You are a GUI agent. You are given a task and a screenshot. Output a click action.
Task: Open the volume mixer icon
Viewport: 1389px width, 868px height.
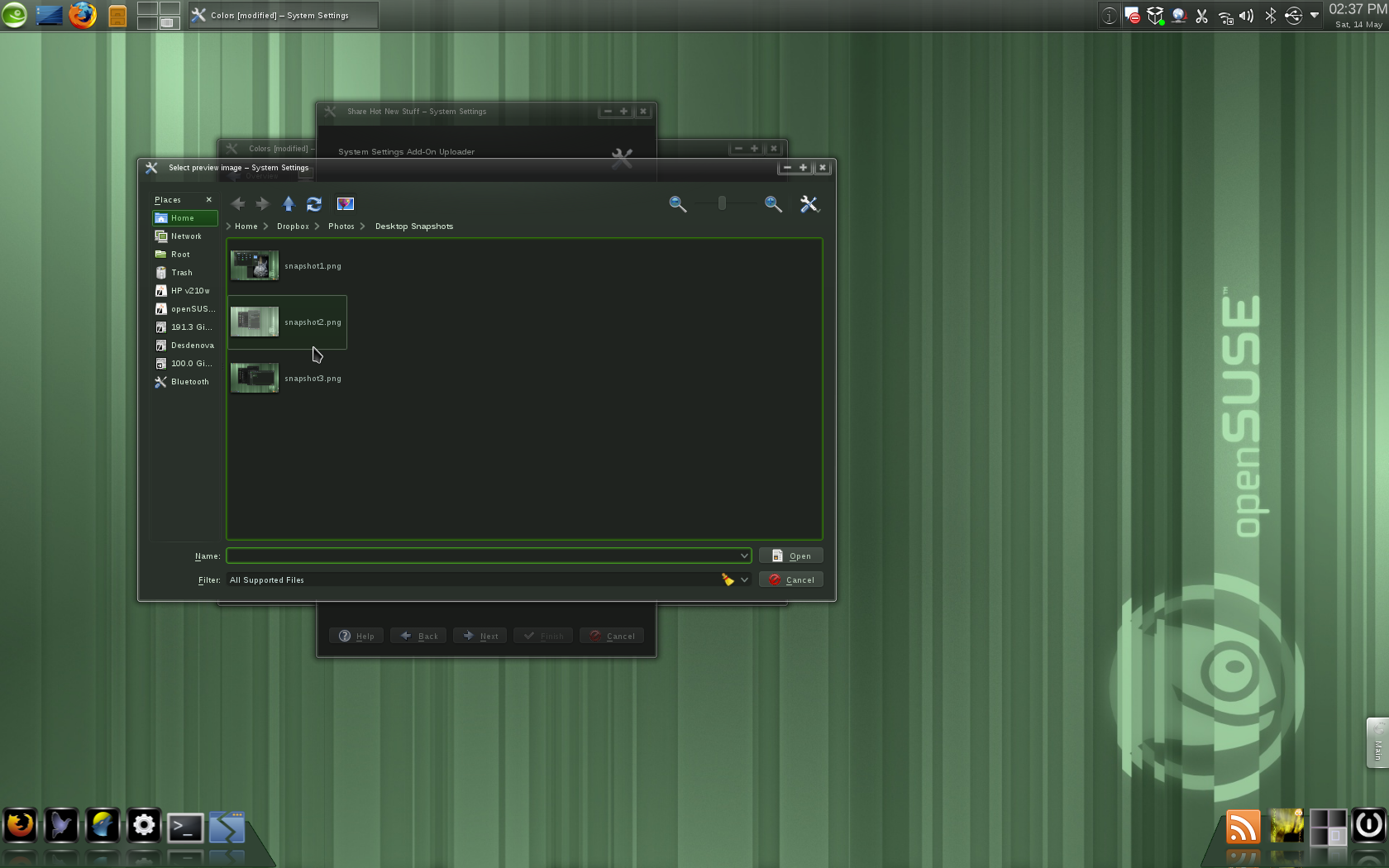click(x=1247, y=16)
